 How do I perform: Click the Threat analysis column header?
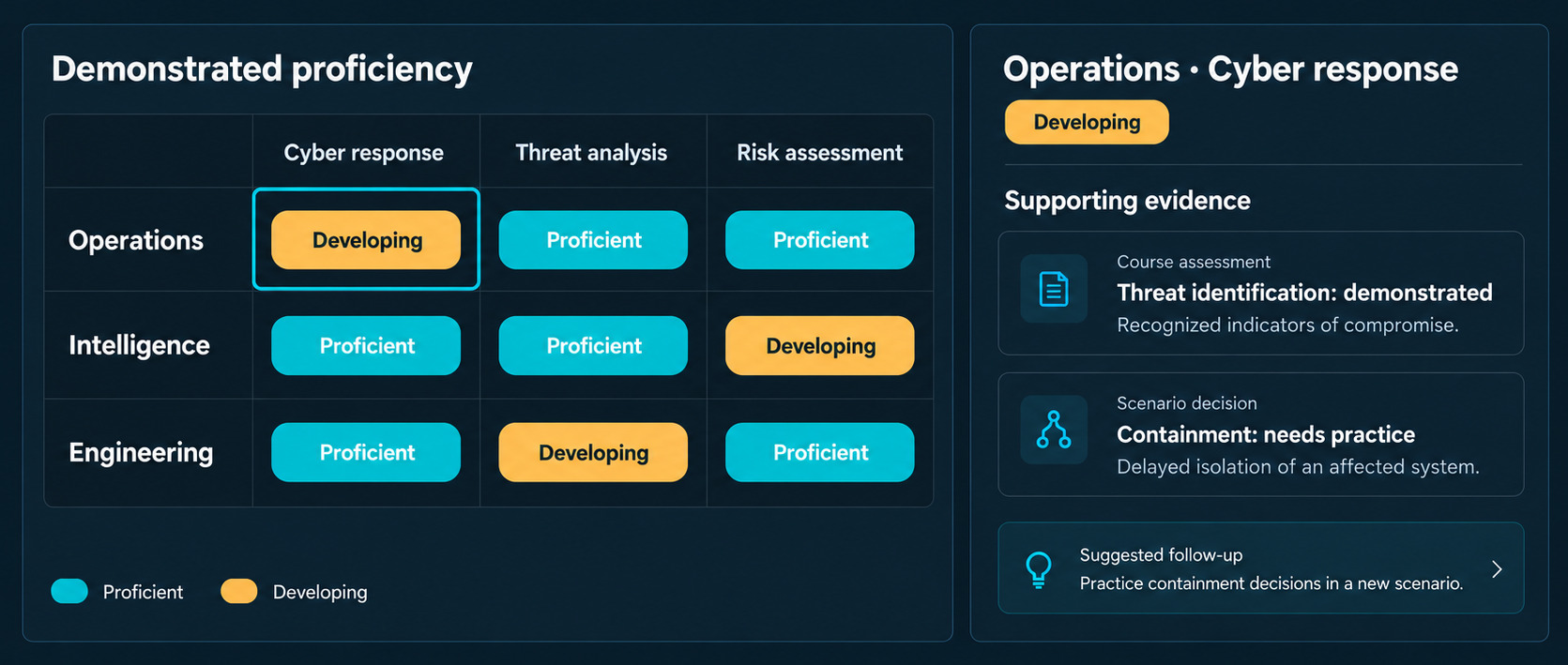pos(591,153)
